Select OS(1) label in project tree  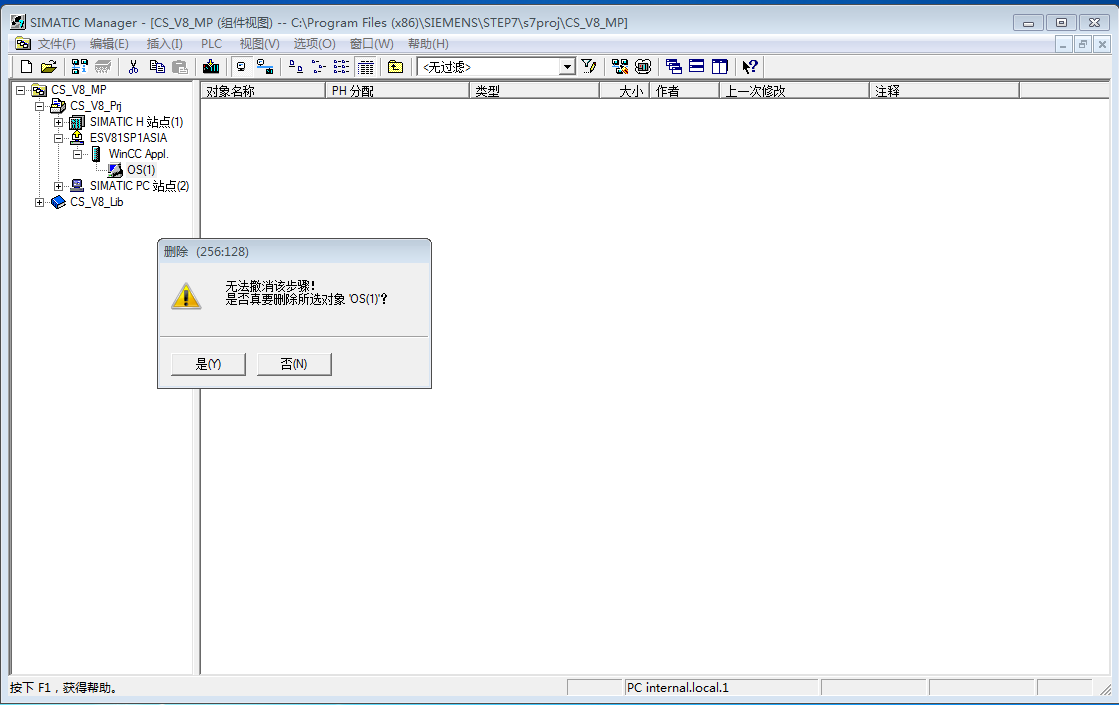pyautogui.click(x=141, y=171)
